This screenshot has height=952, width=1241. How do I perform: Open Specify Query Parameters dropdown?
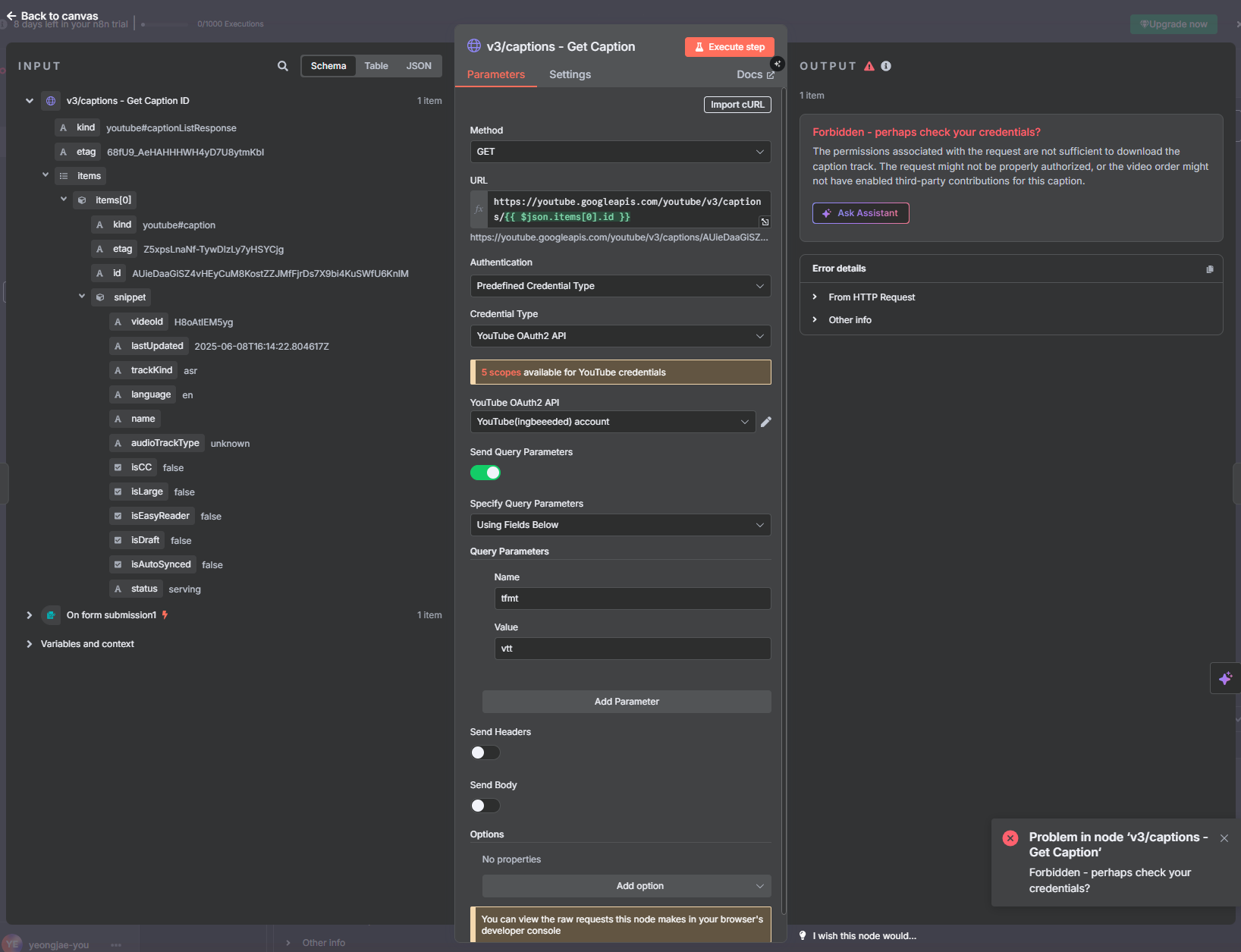[620, 525]
